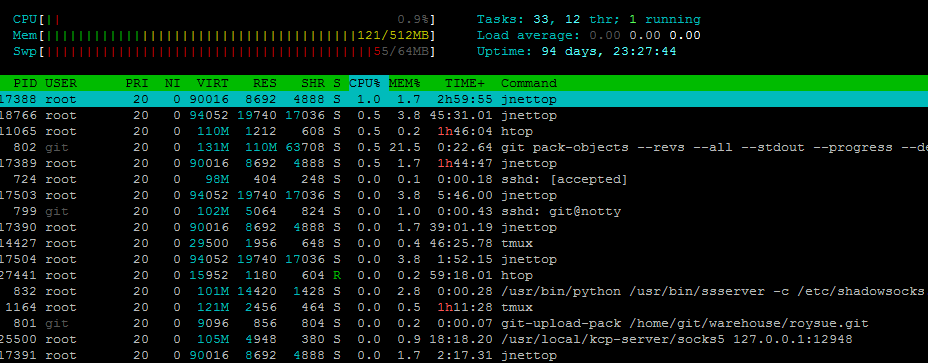Image resolution: width=928 pixels, height=363 pixels.
Task: Click the 46:25.78 time value
Action: coord(460,243)
